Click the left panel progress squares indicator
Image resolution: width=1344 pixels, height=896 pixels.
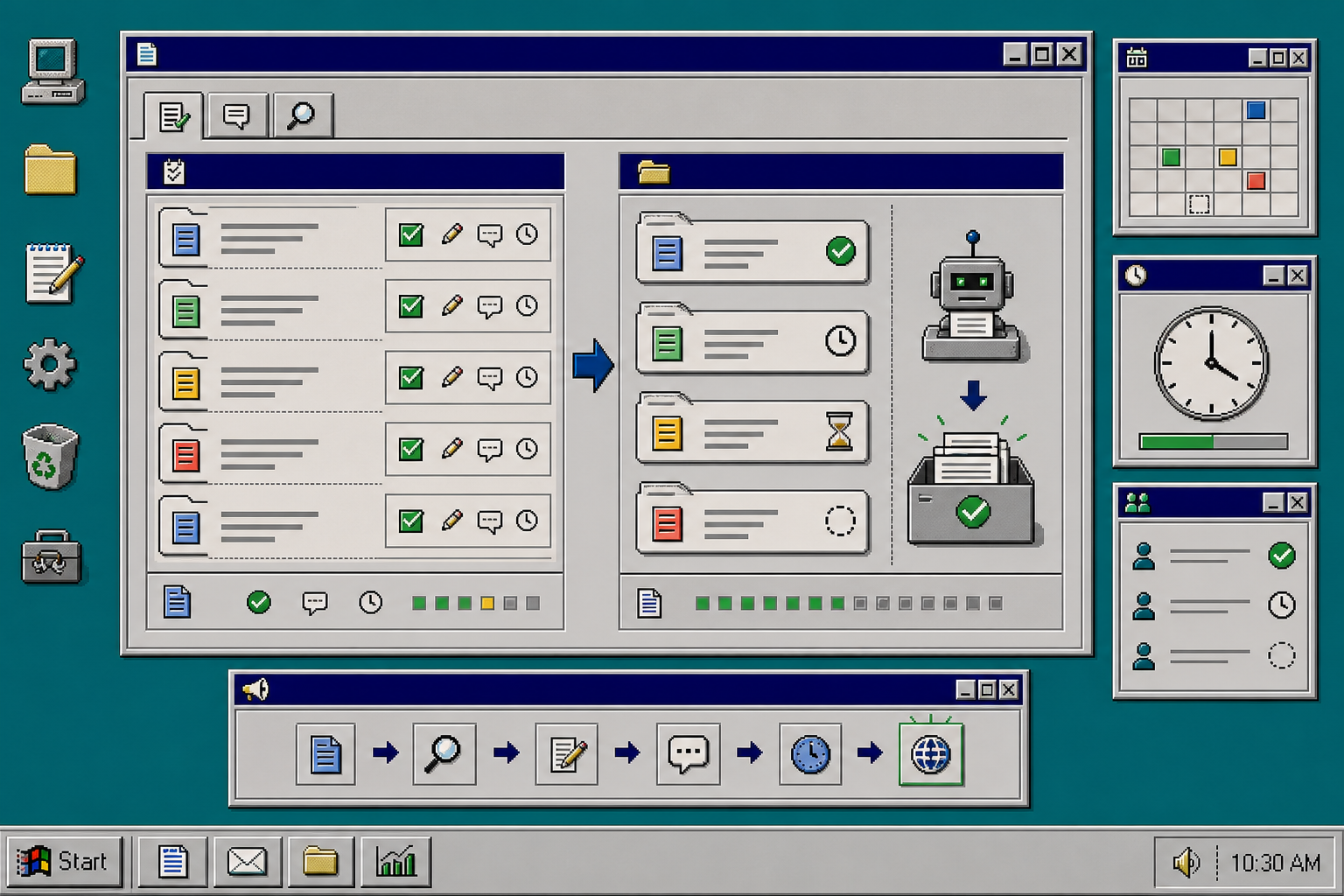pyautogui.click(x=476, y=603)
